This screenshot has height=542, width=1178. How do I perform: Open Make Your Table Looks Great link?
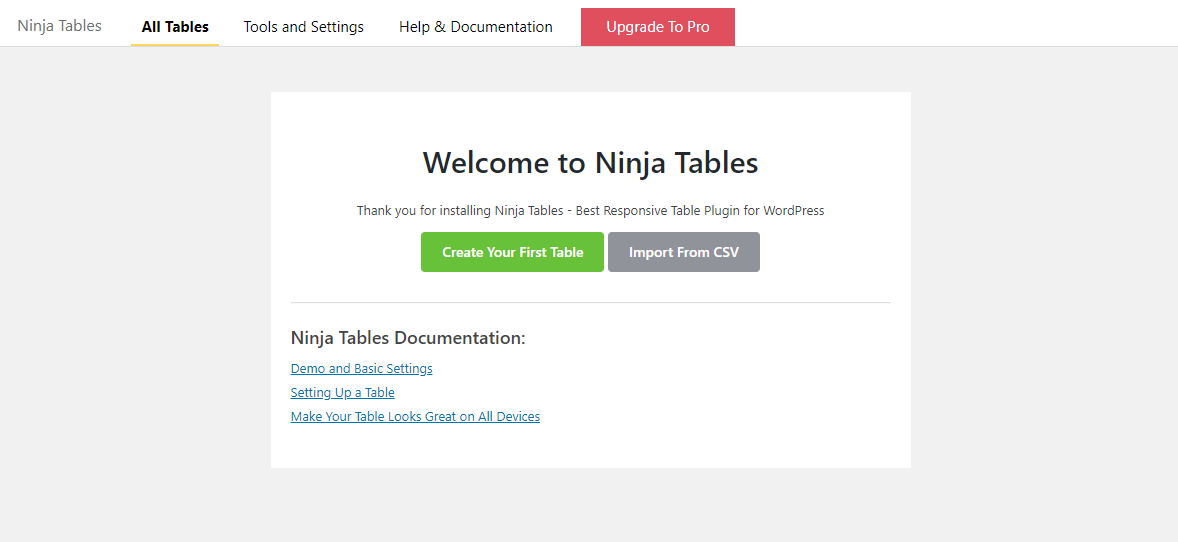[x=415, y=416]
